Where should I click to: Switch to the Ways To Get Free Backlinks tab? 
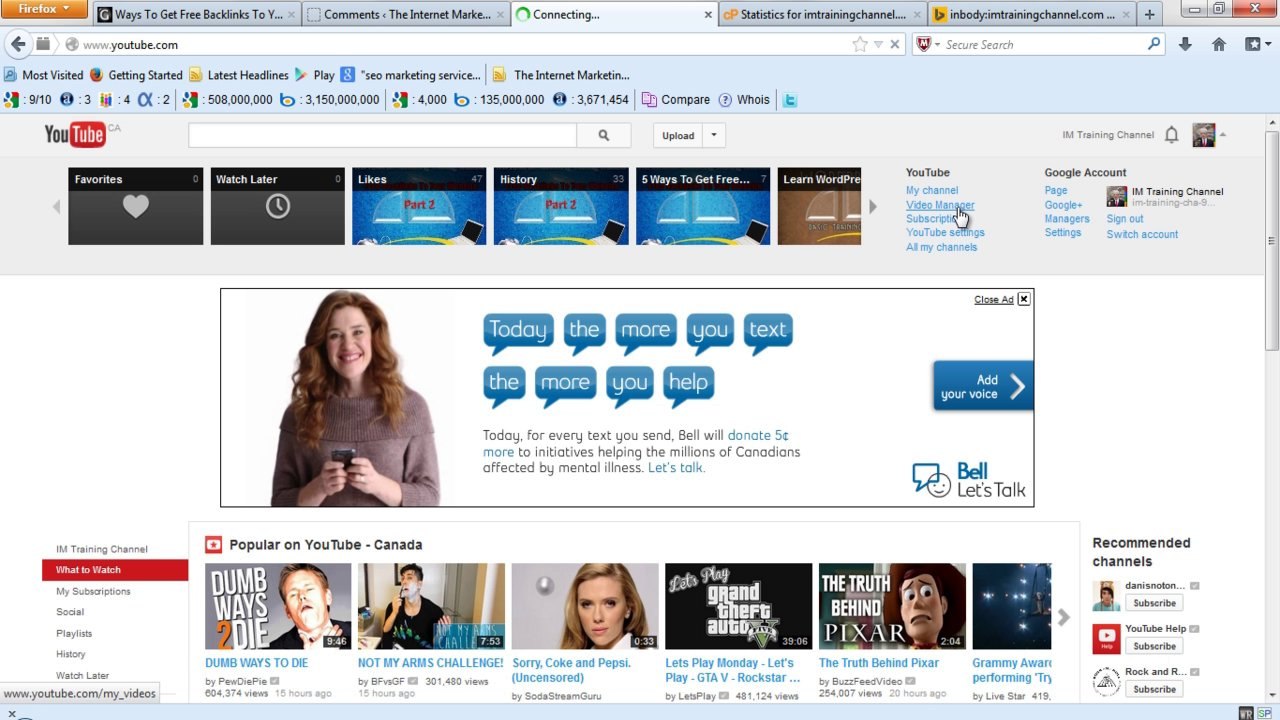click(x=197, y=14)
